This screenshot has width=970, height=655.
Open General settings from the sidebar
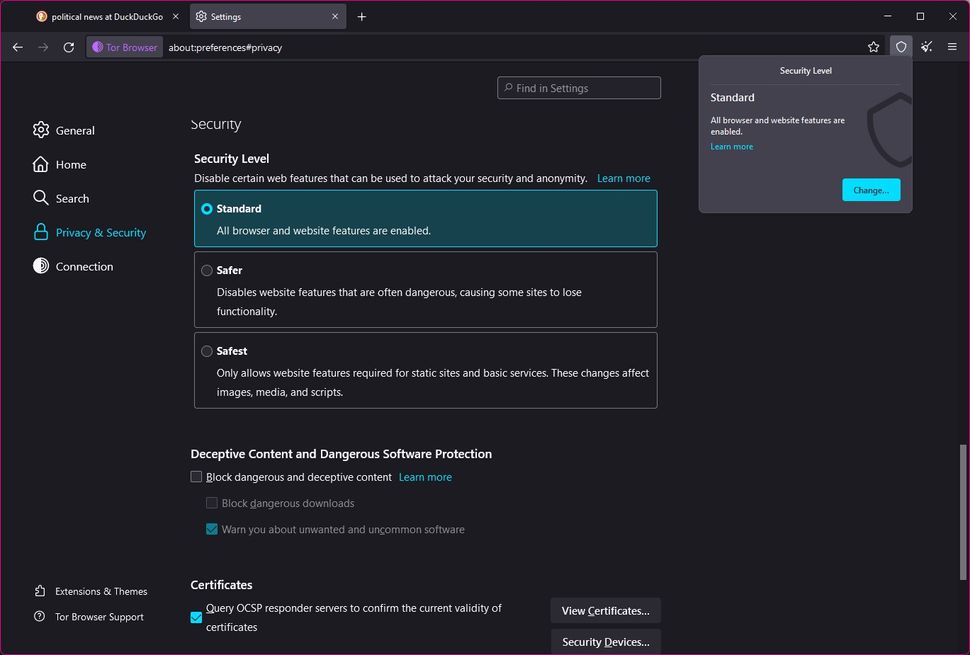point(74,130)
